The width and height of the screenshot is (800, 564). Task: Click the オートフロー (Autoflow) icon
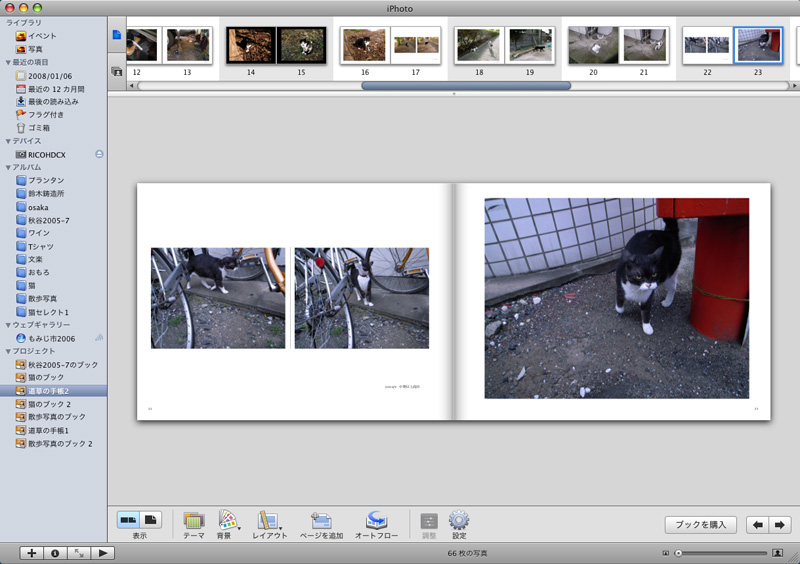click(376, 521)
